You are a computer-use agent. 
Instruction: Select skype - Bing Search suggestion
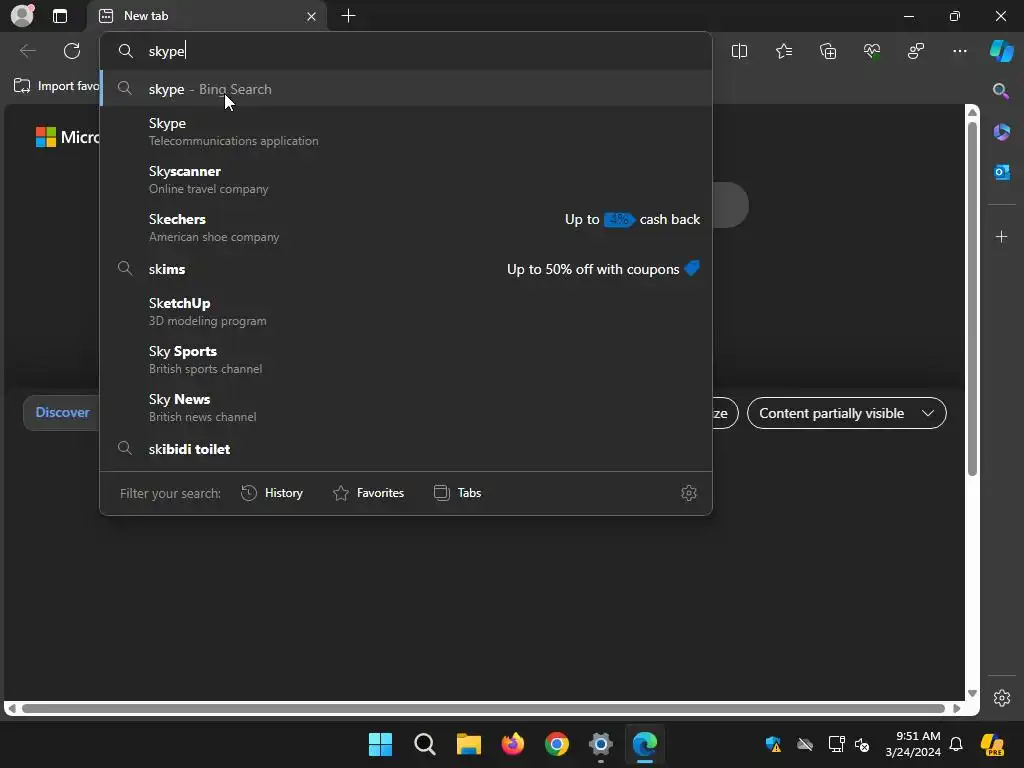pos(406,89)
